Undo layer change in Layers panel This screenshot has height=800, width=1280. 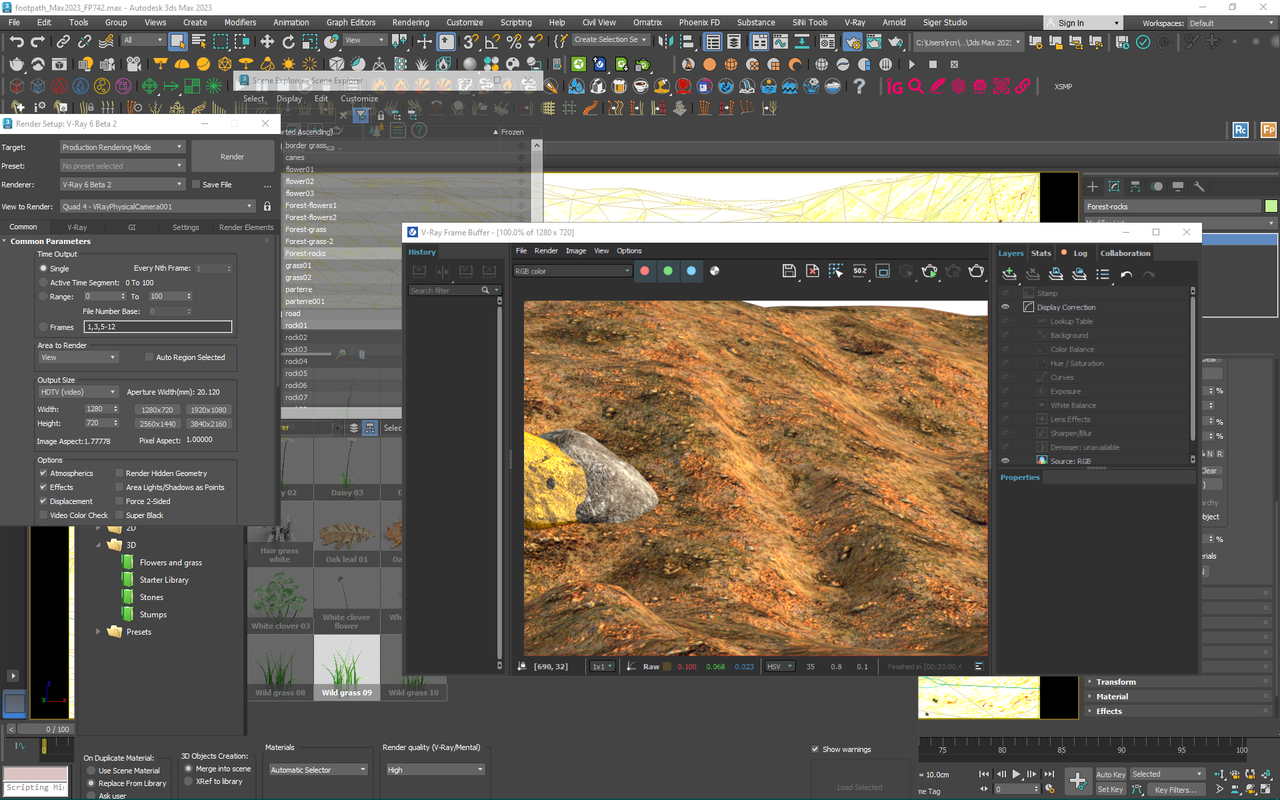coord(1126,274)
